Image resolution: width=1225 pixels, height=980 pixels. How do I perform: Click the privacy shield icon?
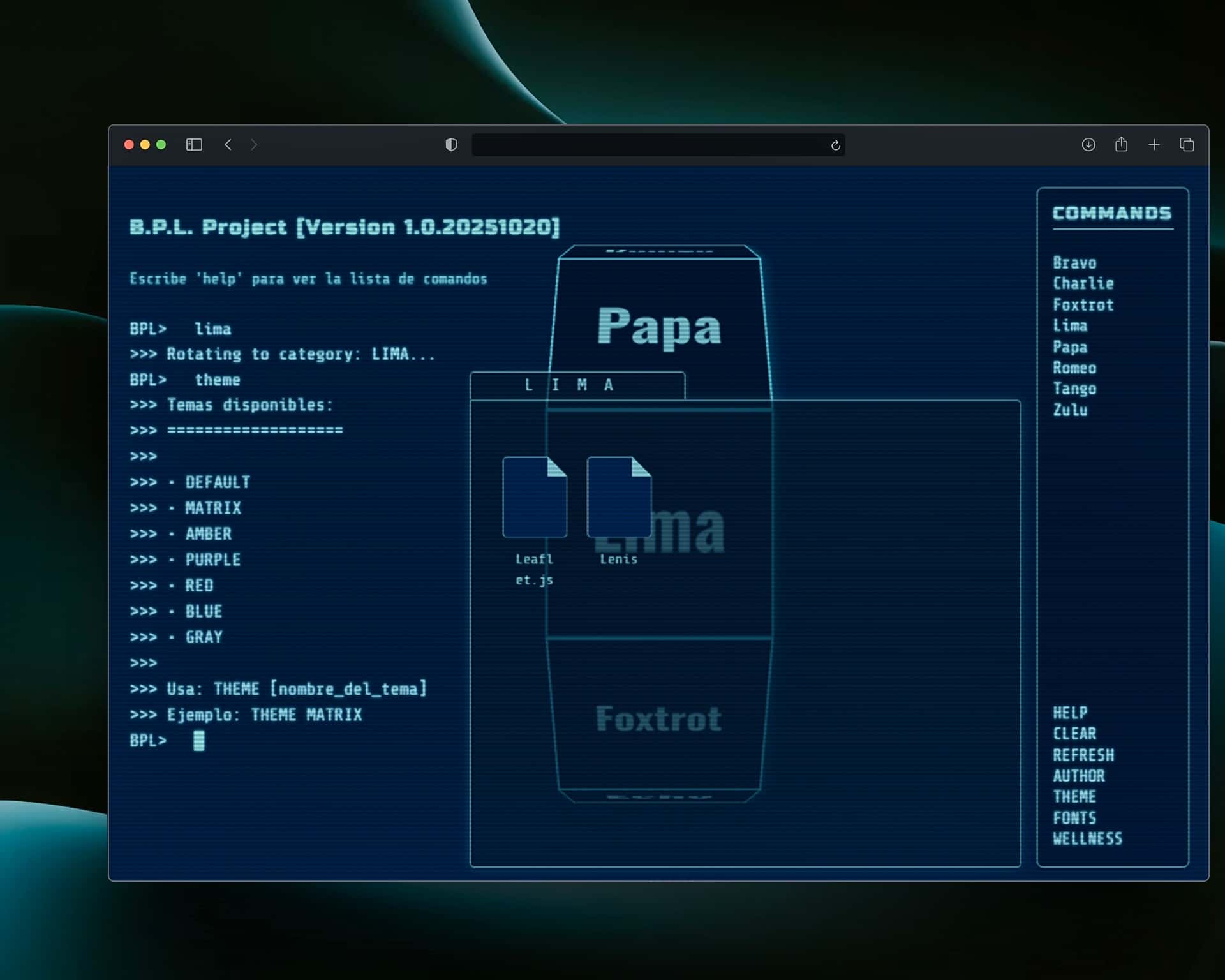pyautogui.click(x=451, y=145)
